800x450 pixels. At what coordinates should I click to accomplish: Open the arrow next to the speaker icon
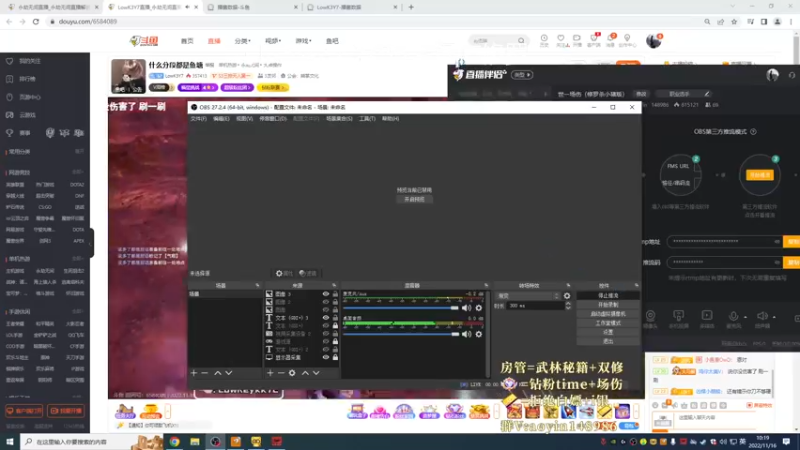coord(774,317)
